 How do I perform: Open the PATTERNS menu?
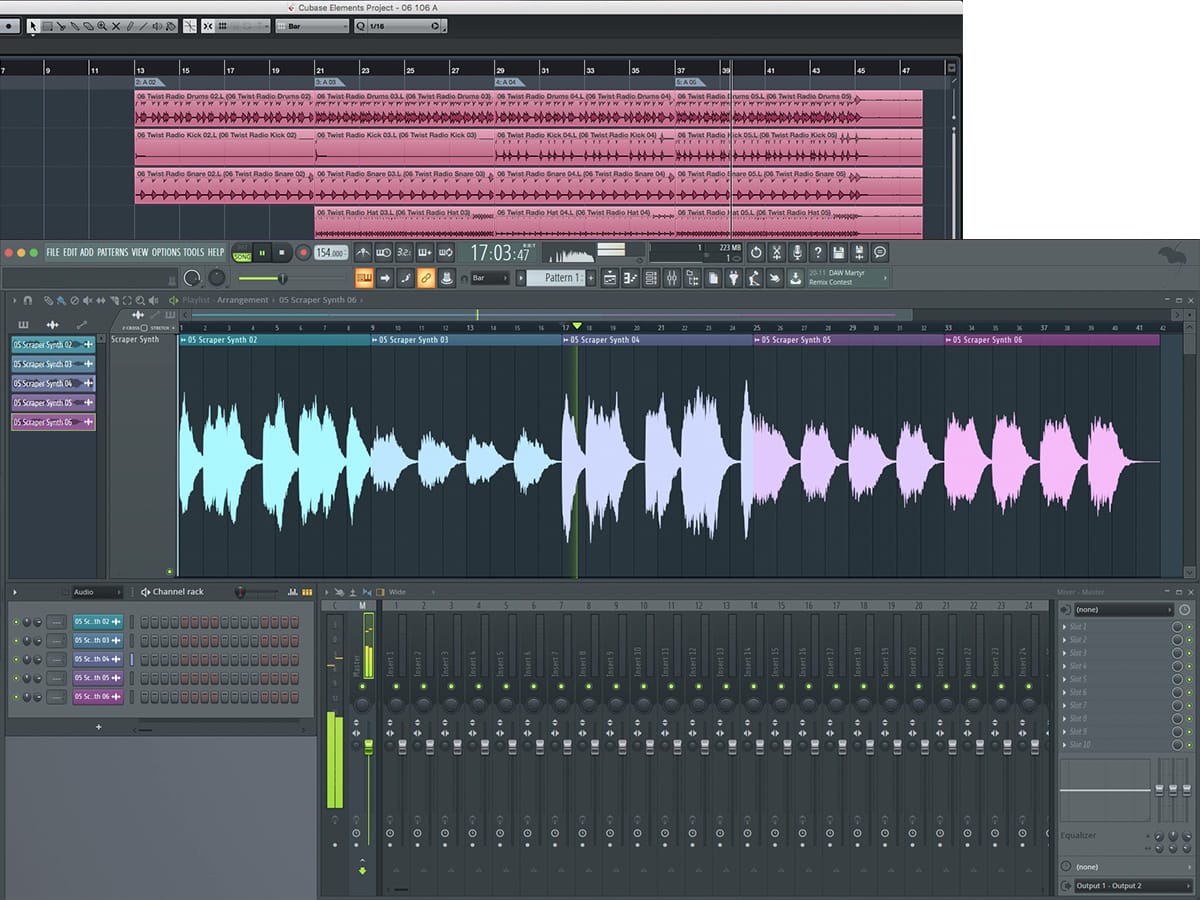pyautogui.click(x=112, y=252)
